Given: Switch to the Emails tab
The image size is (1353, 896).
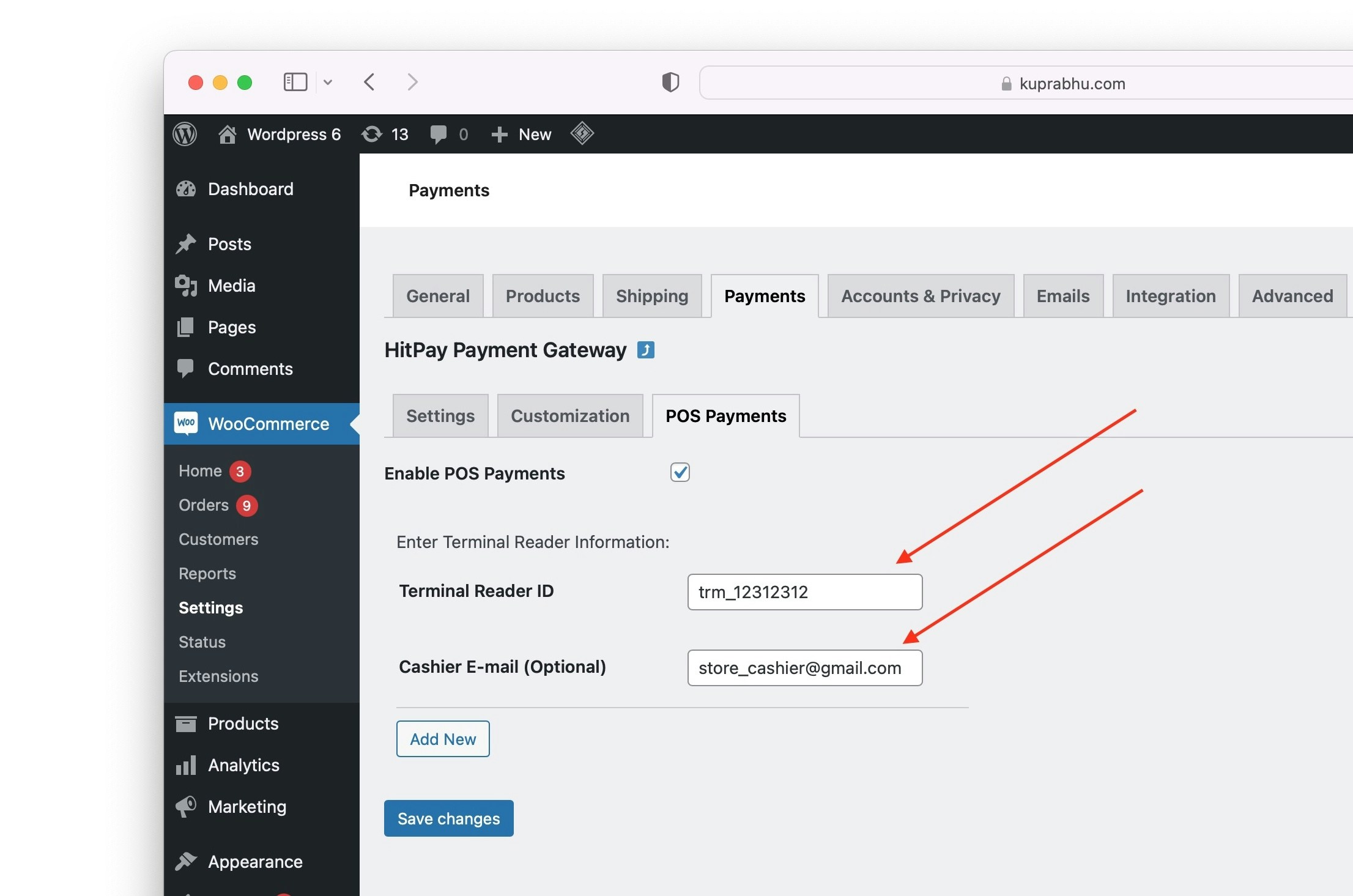Looking at the screenshot, I should pos(1063,296).
